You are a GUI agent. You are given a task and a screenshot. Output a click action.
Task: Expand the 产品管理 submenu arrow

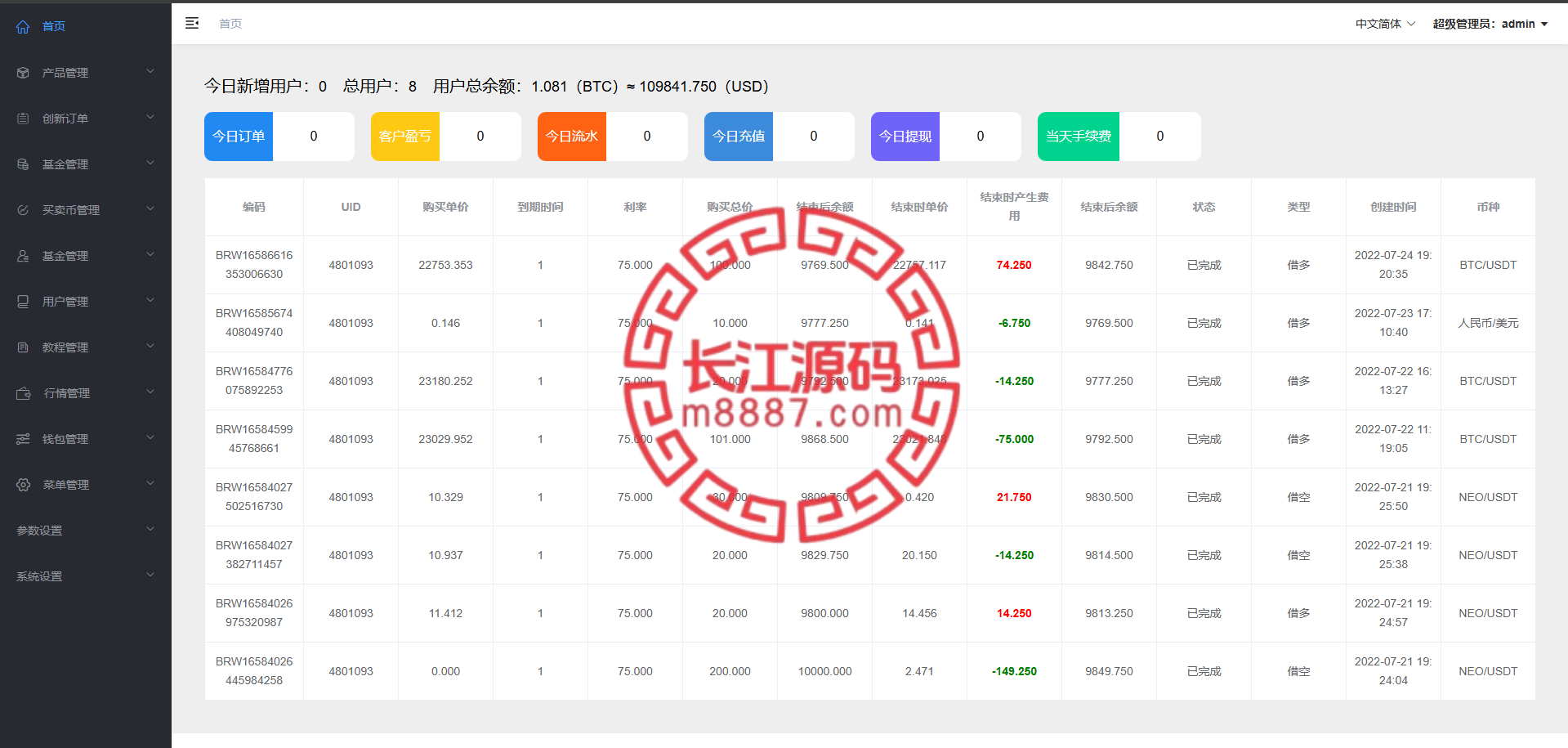150,72
